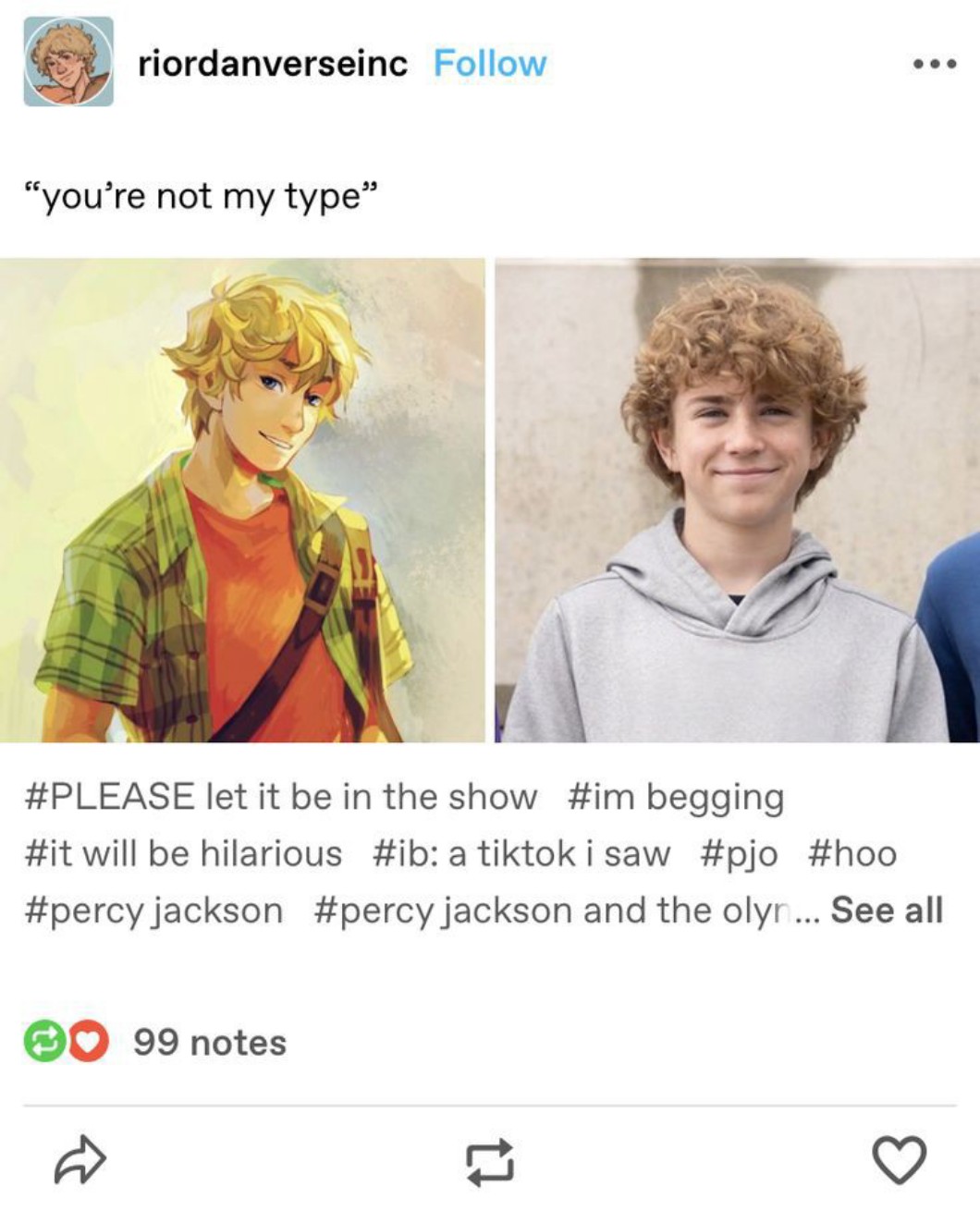Open the #percy jackson tag
This screenshot has width=980, height=1223.
(153, 911)
